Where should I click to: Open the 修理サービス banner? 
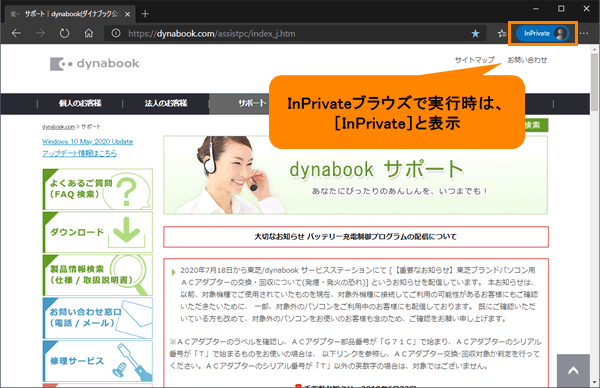tap(98, 361)
